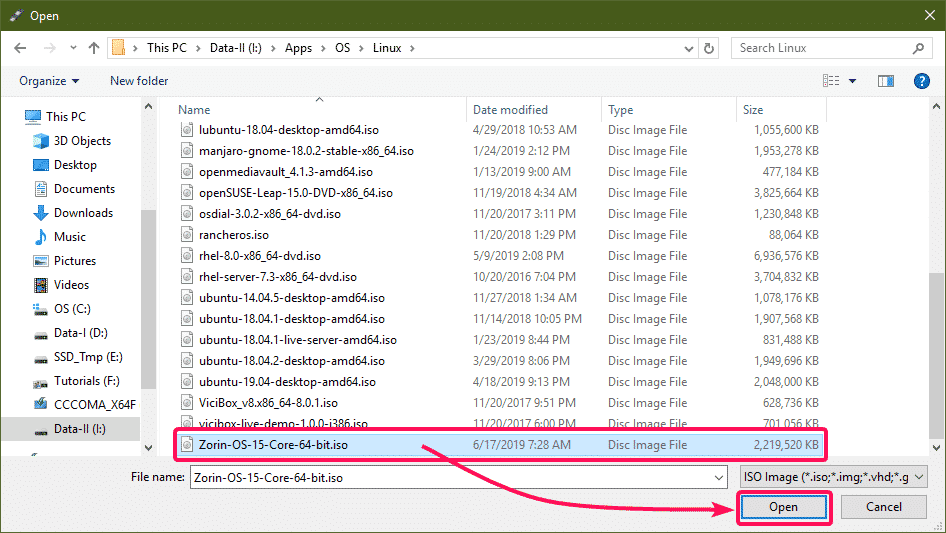Click the file list scroll down arrow

[x=936, y=447]
